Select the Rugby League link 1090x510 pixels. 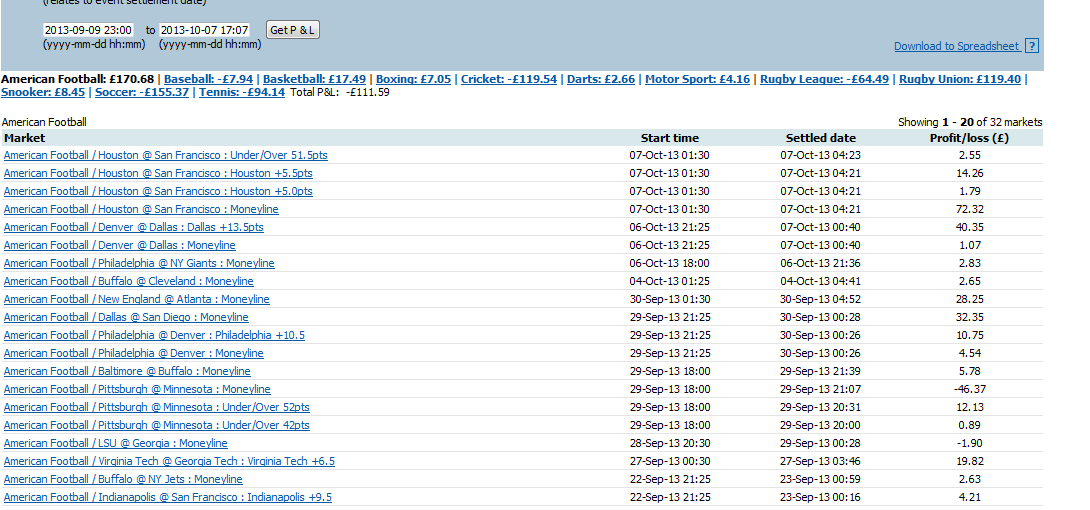coord(824,79)
